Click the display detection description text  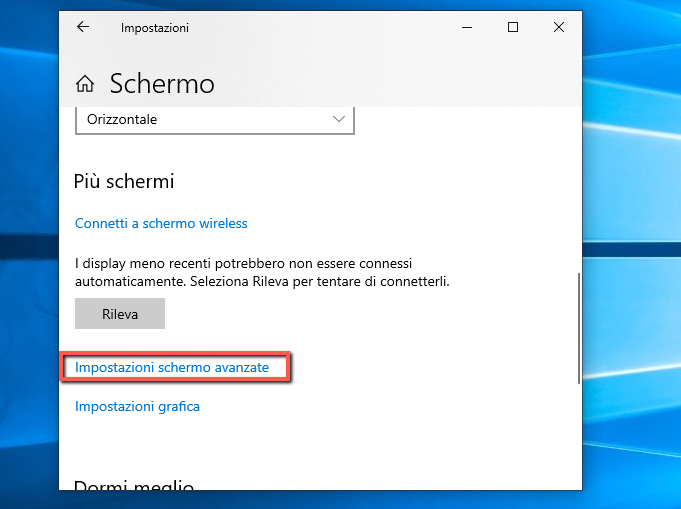click(x=262, y=272)
